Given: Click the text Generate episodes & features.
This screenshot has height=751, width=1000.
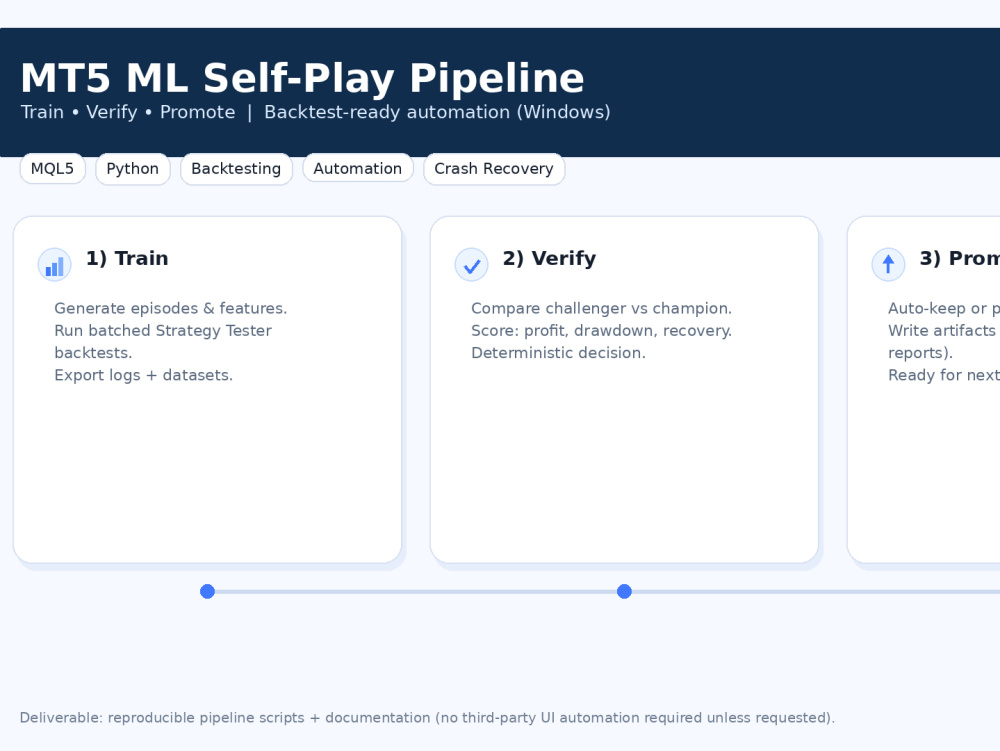Looking at the screenshot, I should [171, 309].
